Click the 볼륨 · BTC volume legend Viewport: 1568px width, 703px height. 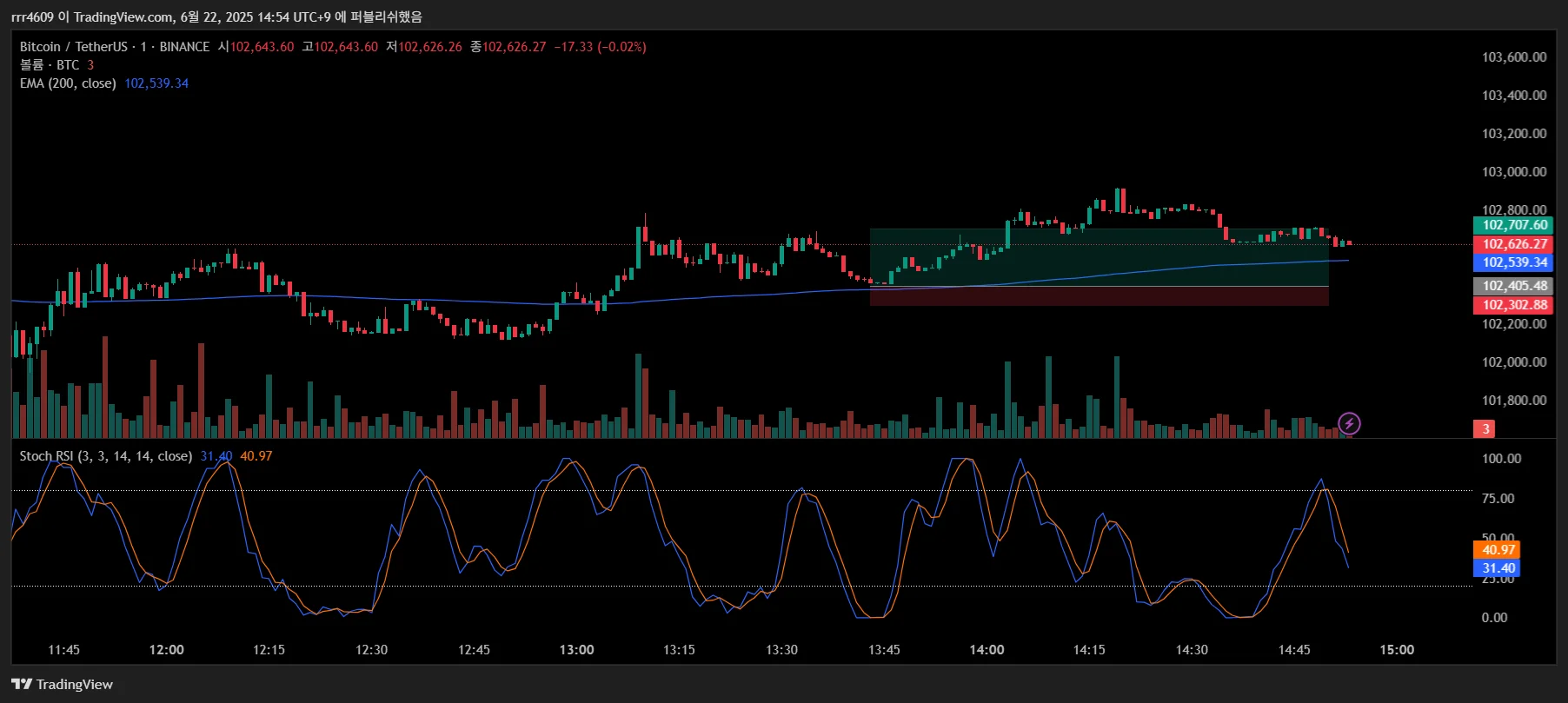point(50,65)
